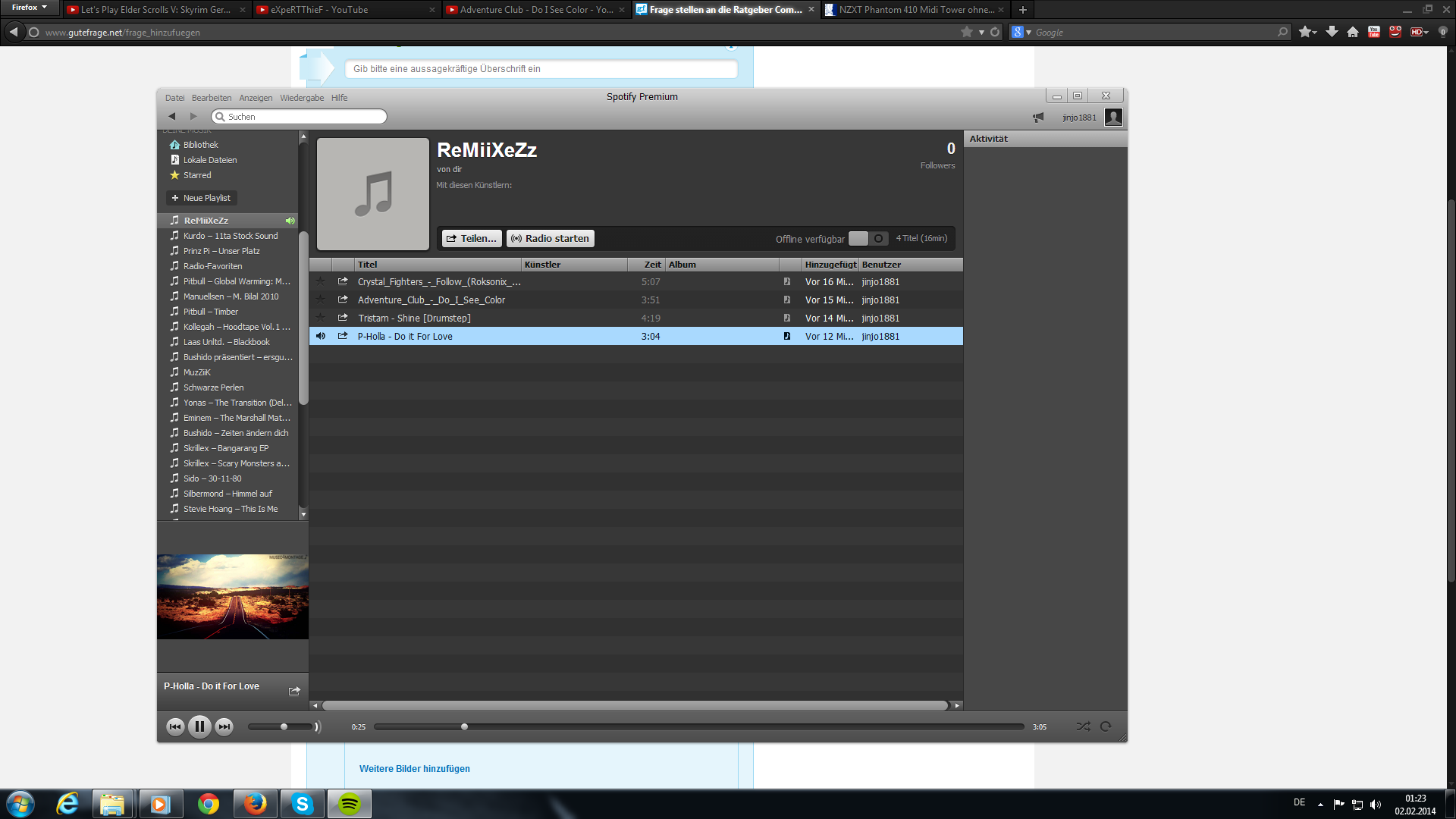Click the horizontal scrollbar under track list

click(x=635, y=705)
